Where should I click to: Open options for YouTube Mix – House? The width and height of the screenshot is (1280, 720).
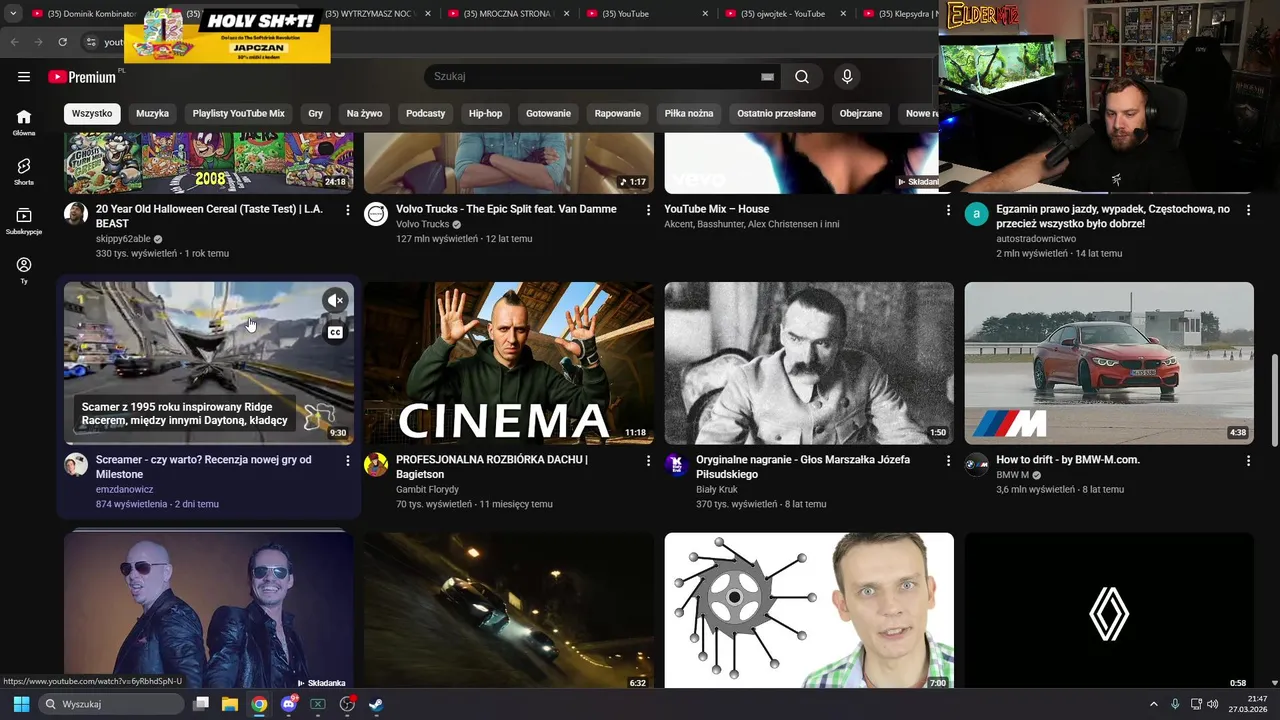pyautogui.click(x=948, y=210)
